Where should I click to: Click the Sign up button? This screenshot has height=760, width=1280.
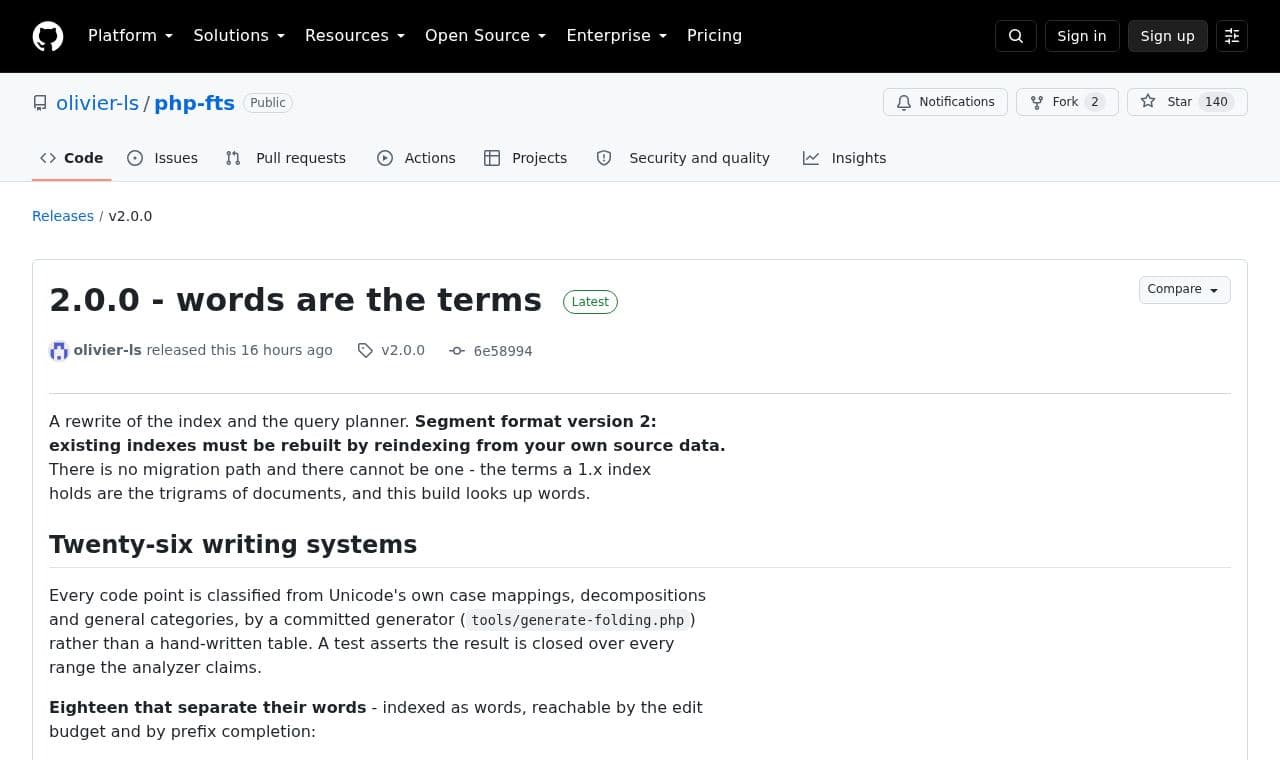[1168, 36]
